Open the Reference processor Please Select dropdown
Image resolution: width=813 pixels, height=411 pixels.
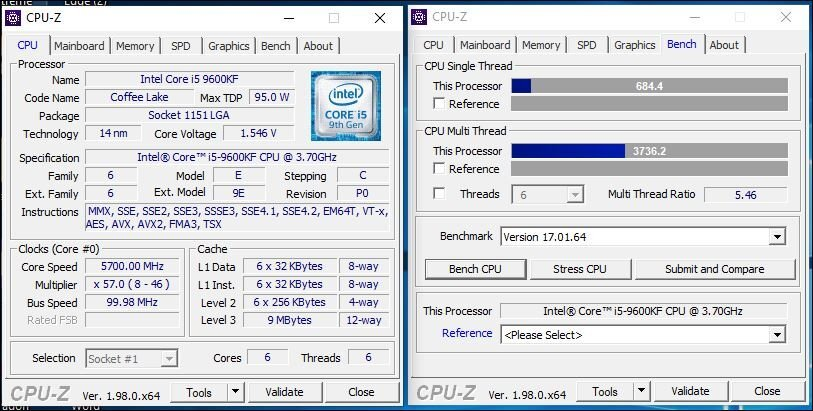[777, 335]
